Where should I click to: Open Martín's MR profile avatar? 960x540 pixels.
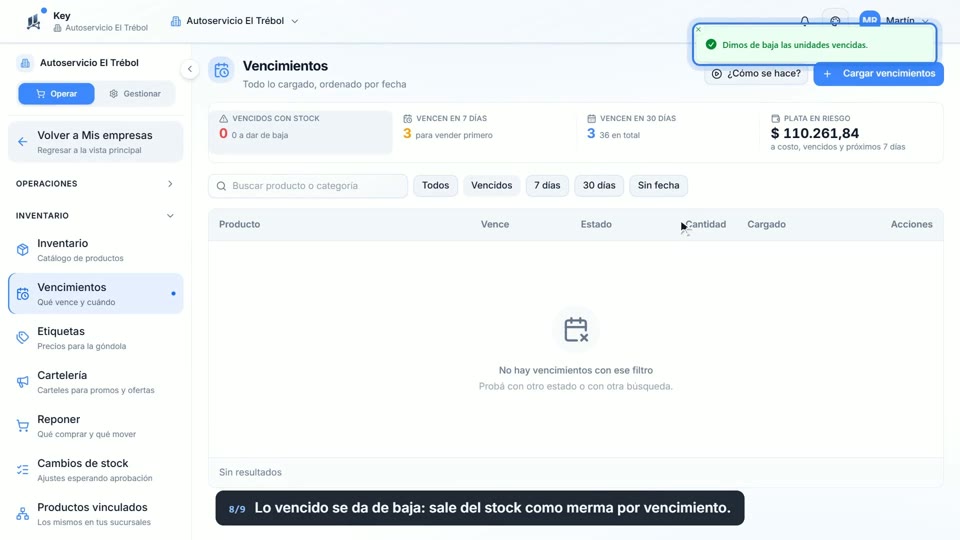point(869,19)
